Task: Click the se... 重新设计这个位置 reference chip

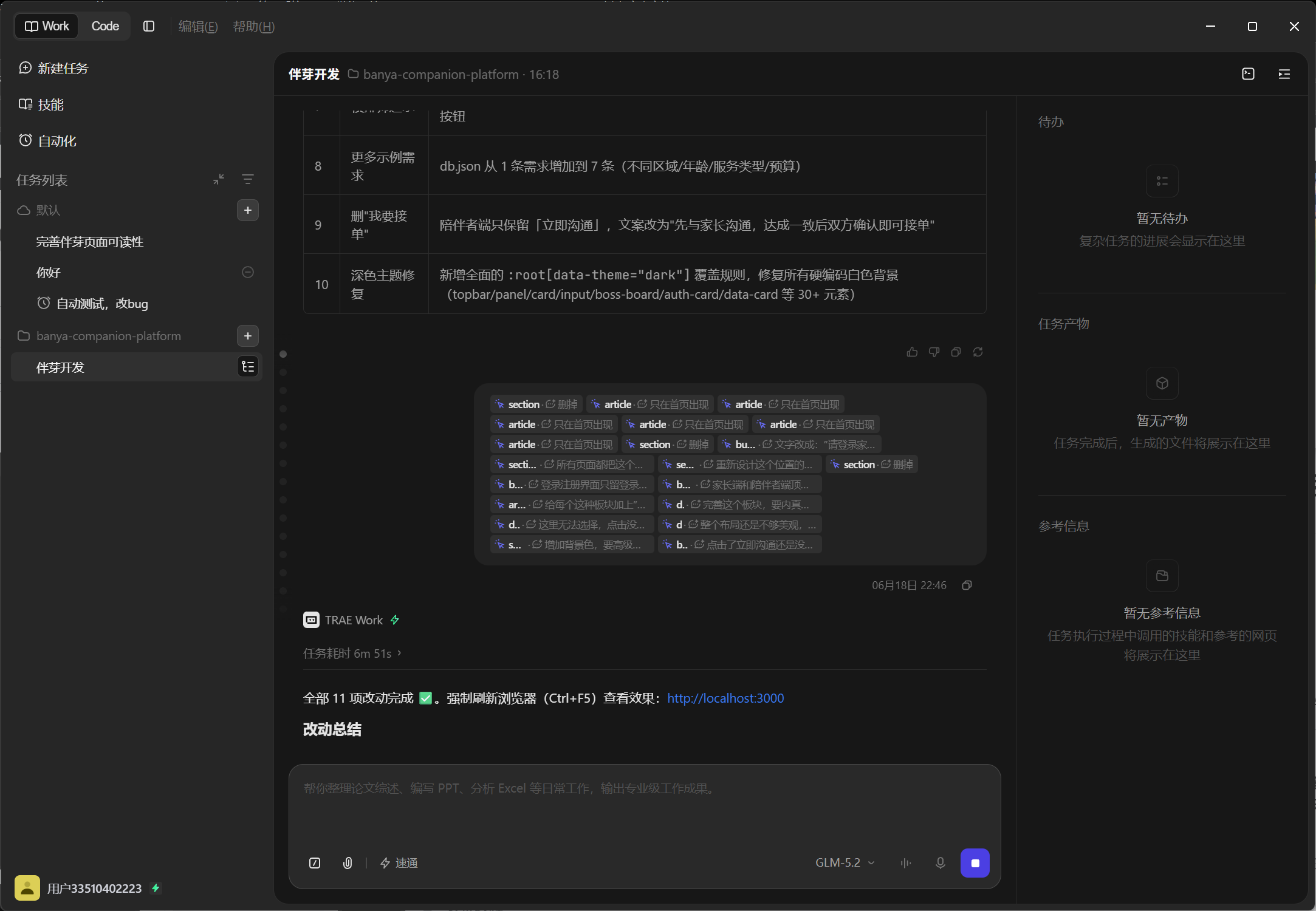Action: coord(740,465)
